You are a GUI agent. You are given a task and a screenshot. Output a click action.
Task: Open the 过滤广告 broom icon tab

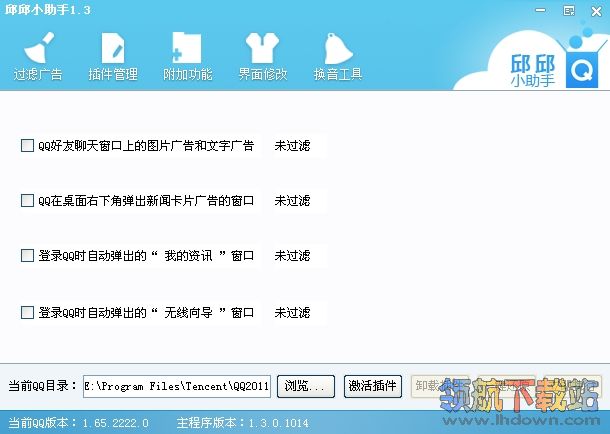[x=38, y=57]
